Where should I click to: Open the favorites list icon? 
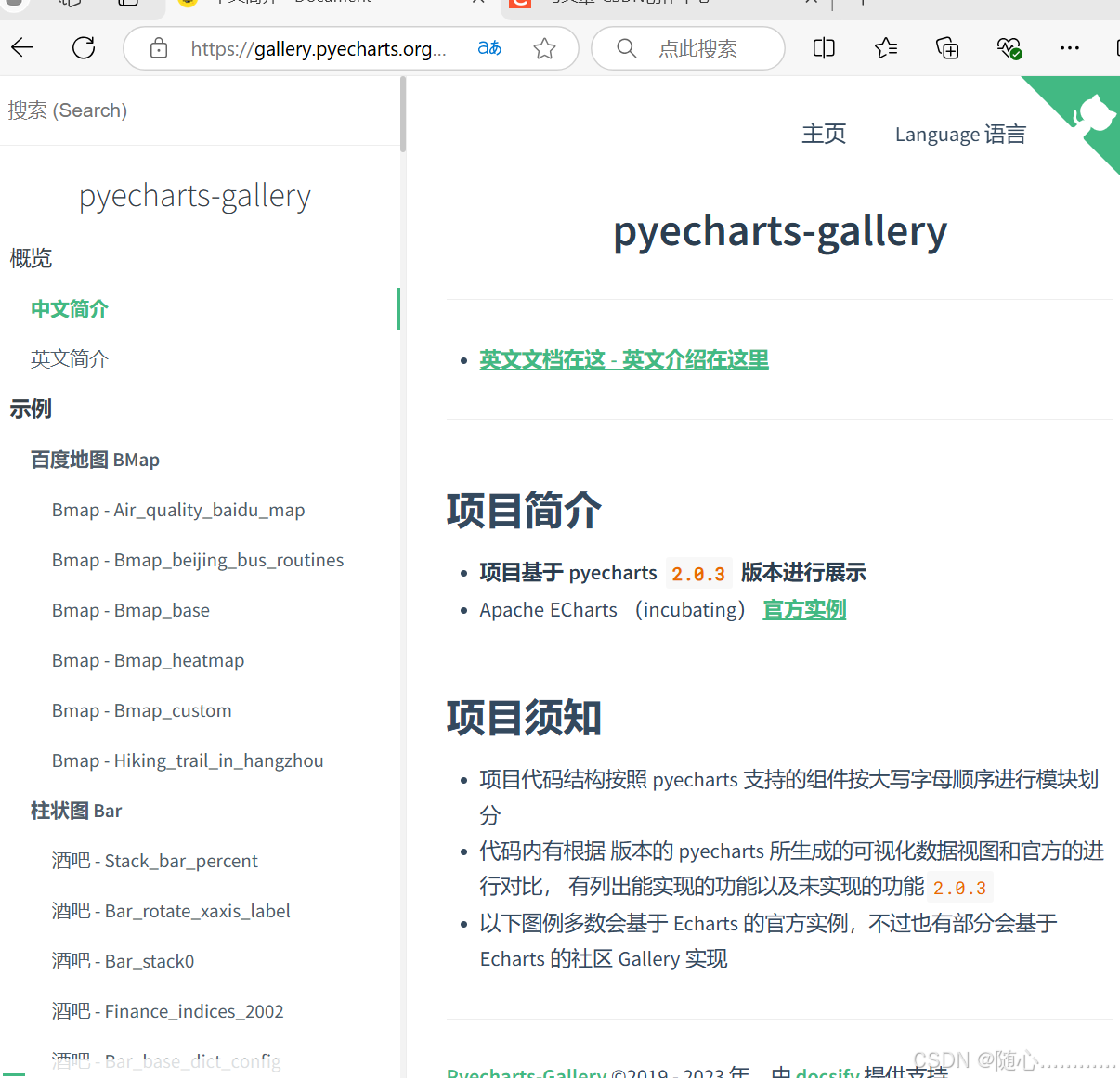(x=886, y=48)
